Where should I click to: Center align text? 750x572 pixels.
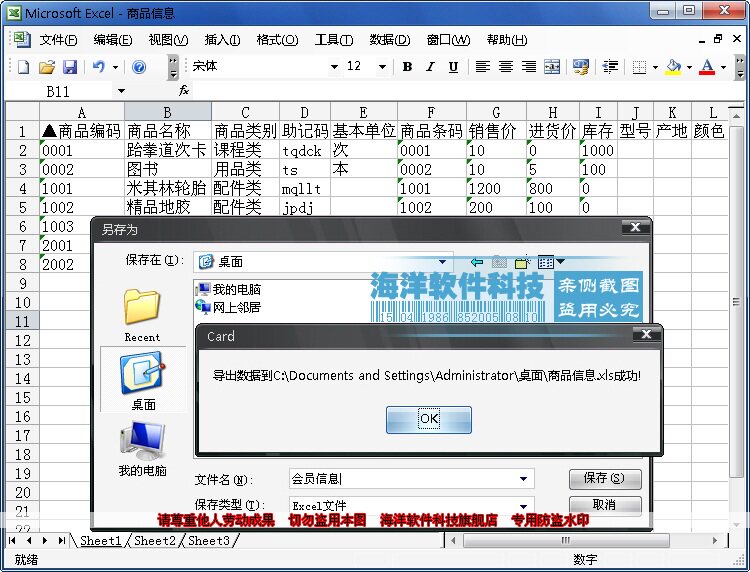pos(506,67)
